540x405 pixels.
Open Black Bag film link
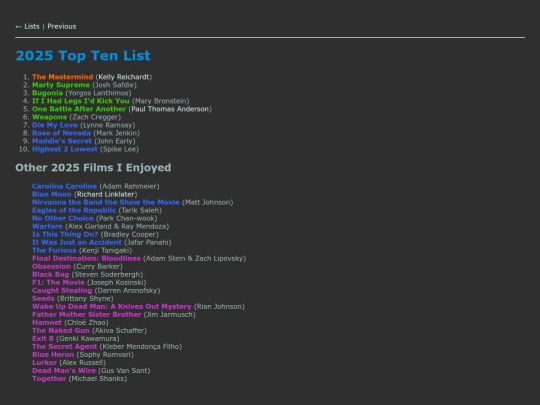pyautogui.click(x=51, y=274)
